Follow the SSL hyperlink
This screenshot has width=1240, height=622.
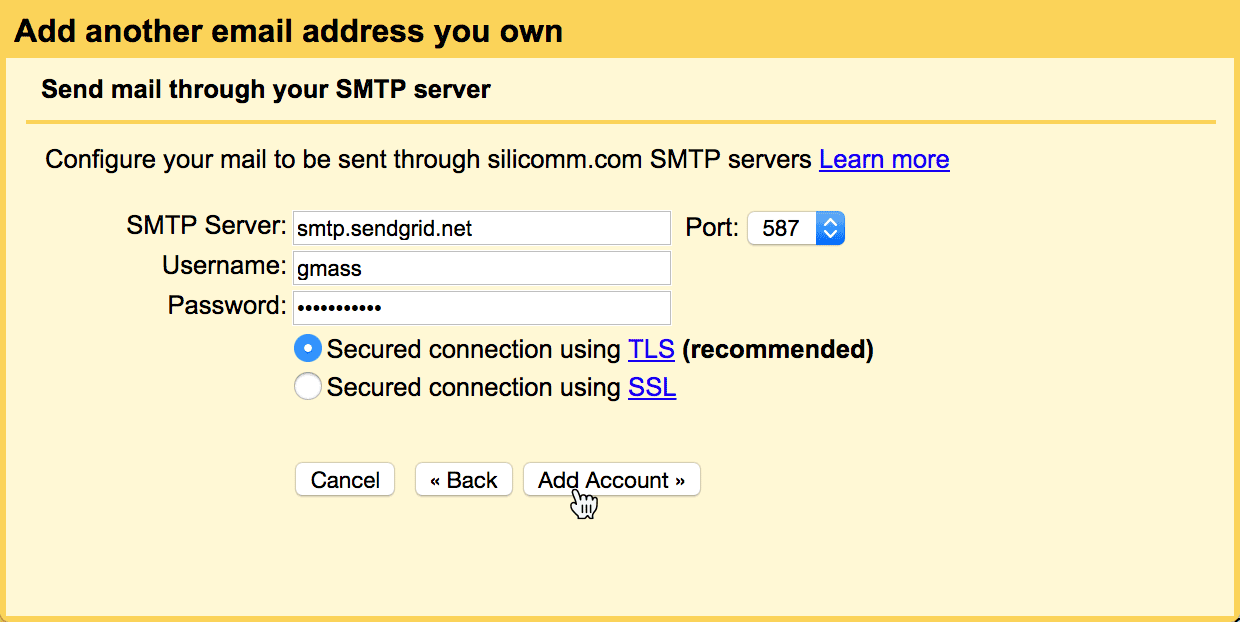[652, 388]
